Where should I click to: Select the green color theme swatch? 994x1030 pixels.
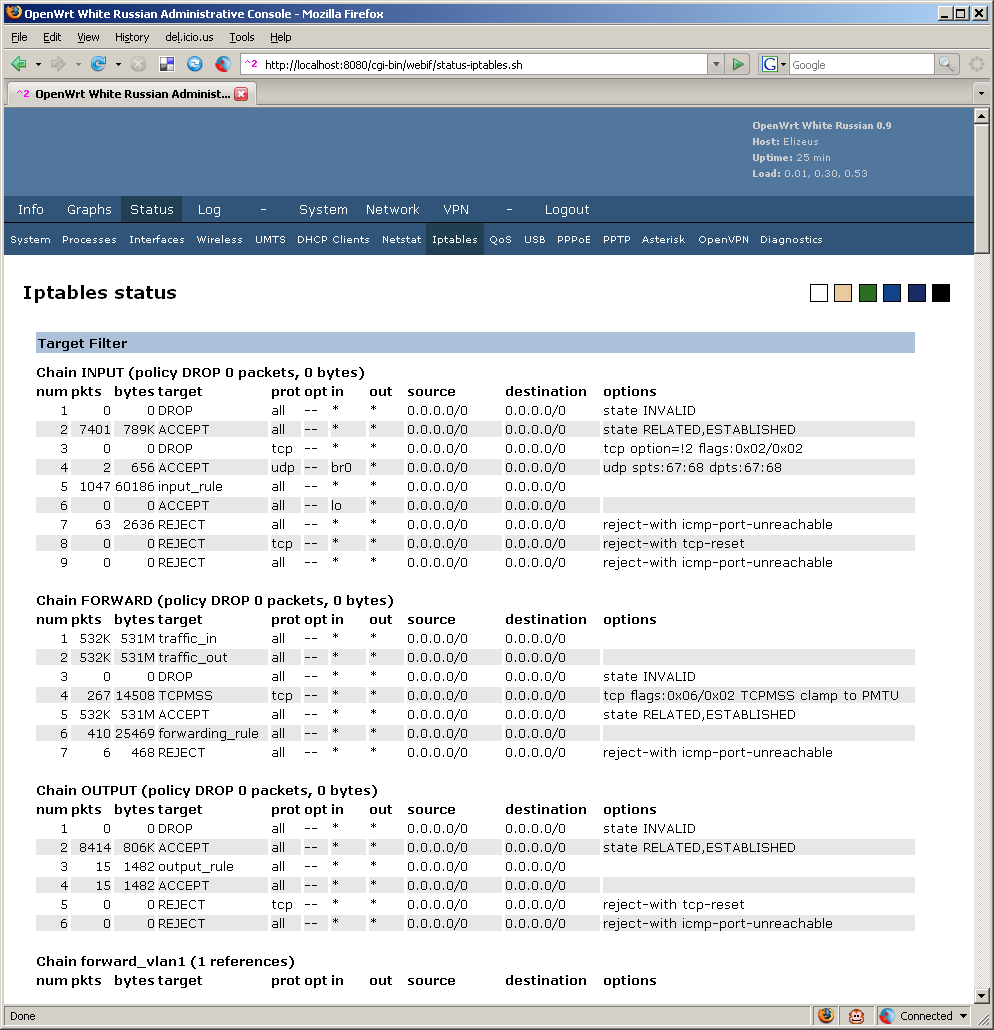tap(868, 293)
